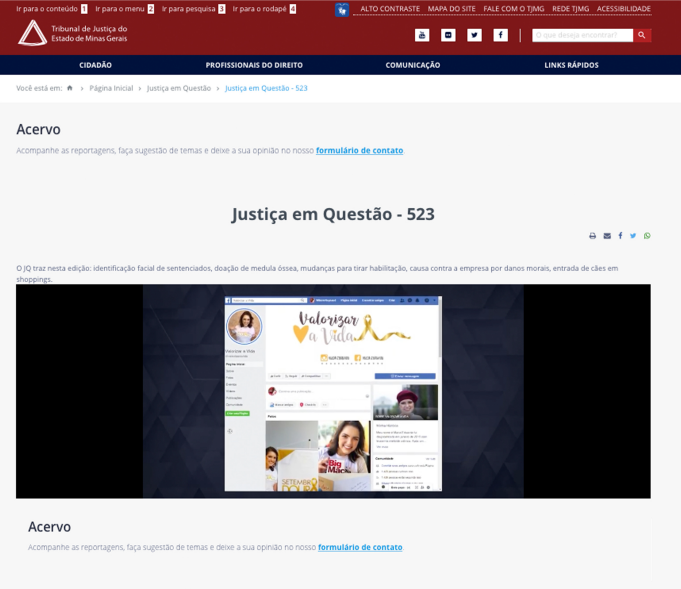Viewport: 681px width, 589px height.
Task: Open Mapa do Site link
Action: click(x=452, y=9)
